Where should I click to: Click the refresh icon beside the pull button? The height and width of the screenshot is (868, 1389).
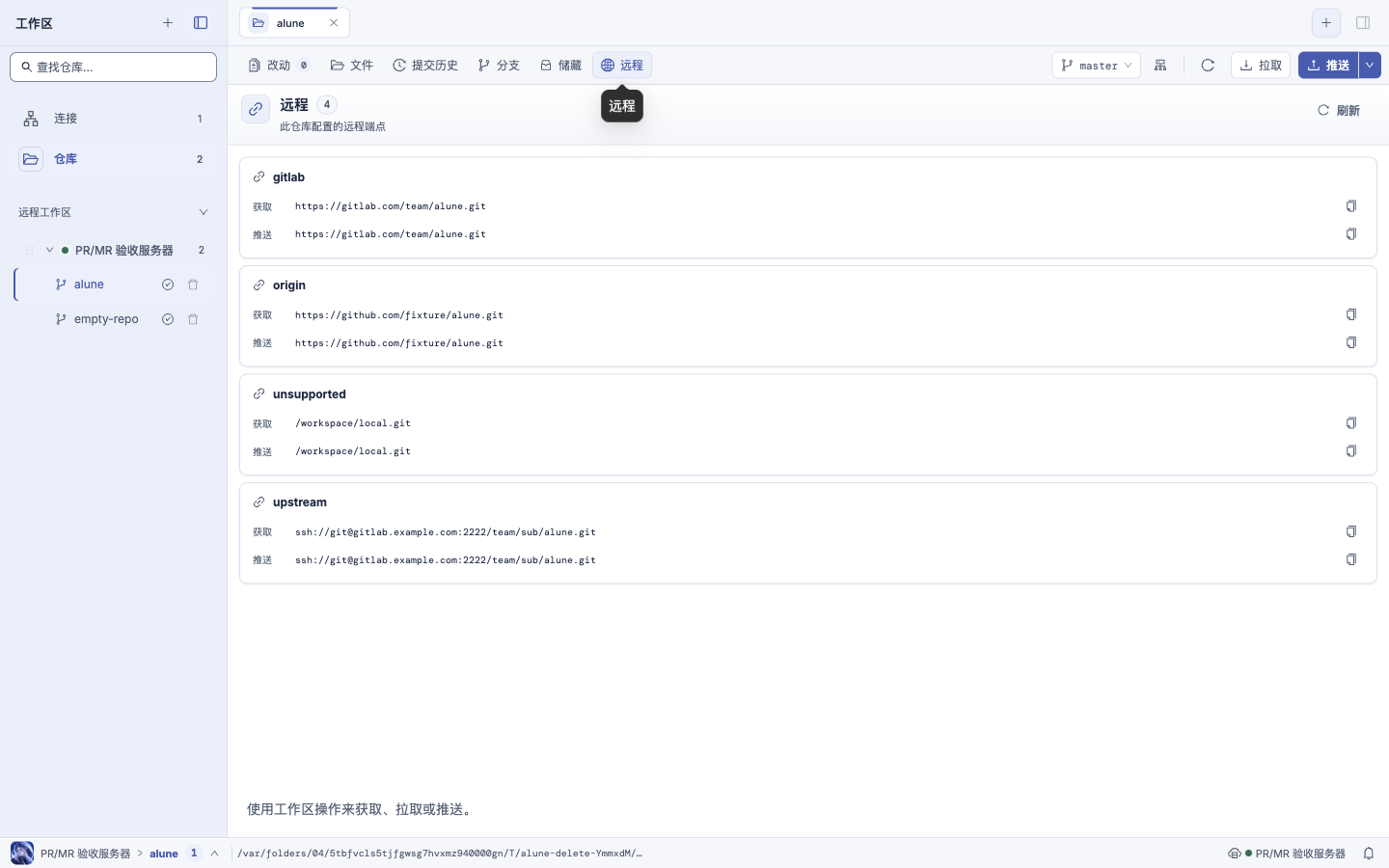[1208, 66]
